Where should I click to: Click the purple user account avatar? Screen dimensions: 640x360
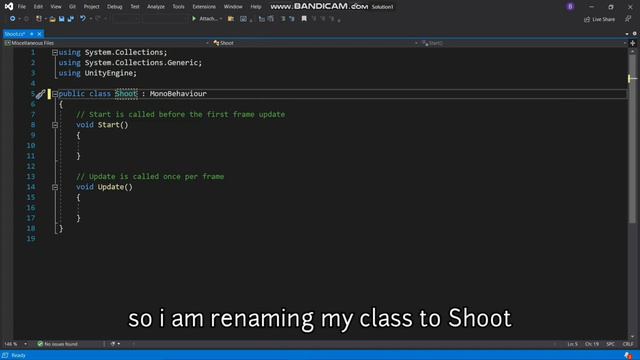coord(570,7)
